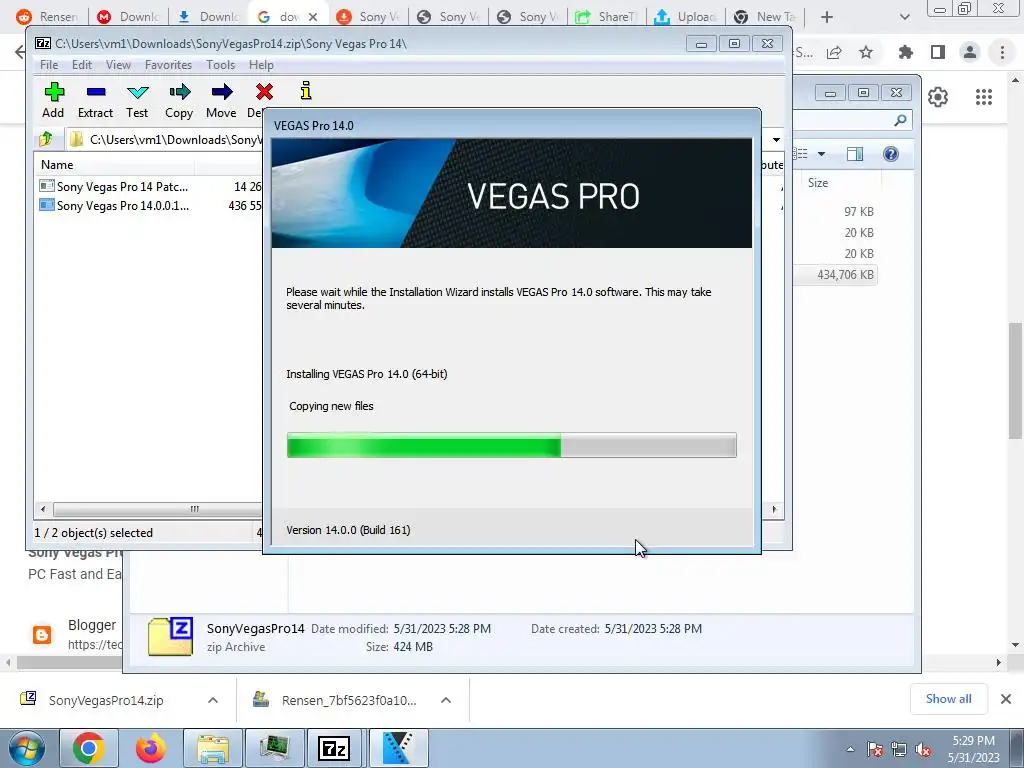Open the Favorites menu in 7-Zip
Screen dimensions: 1024x768
(x=168, y=65)
